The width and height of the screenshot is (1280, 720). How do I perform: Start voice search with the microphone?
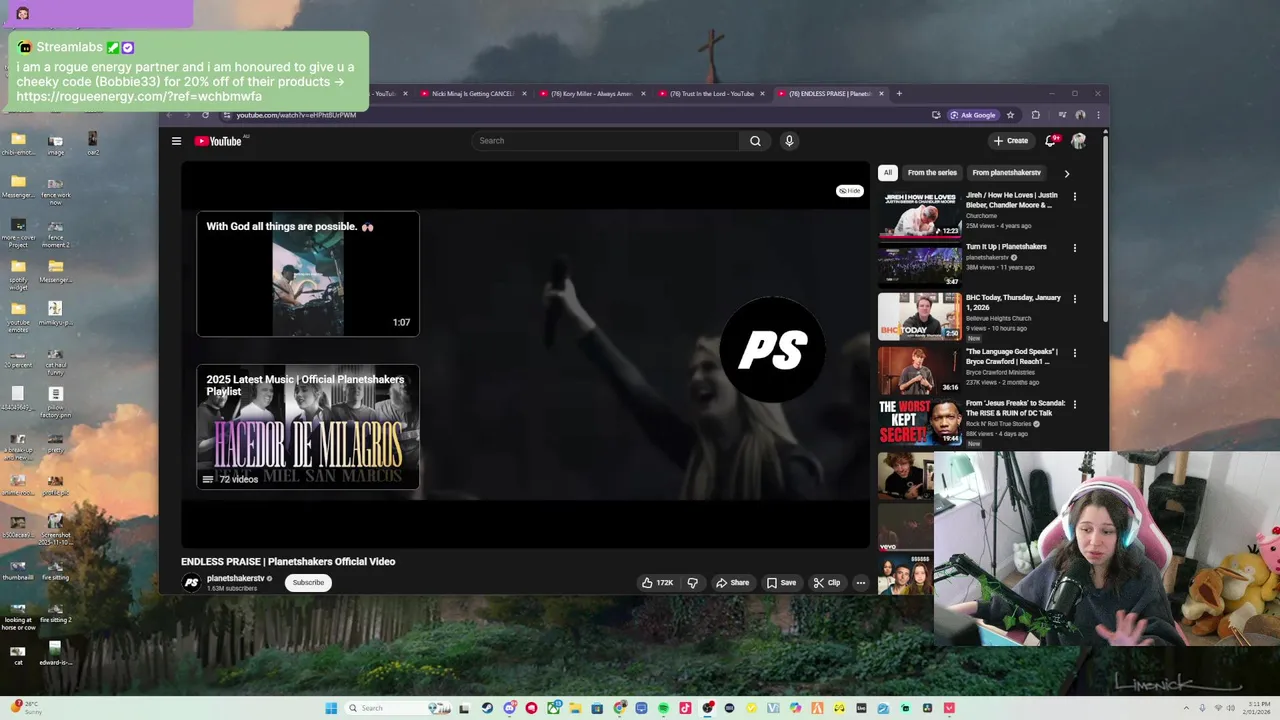coord(789,141)
